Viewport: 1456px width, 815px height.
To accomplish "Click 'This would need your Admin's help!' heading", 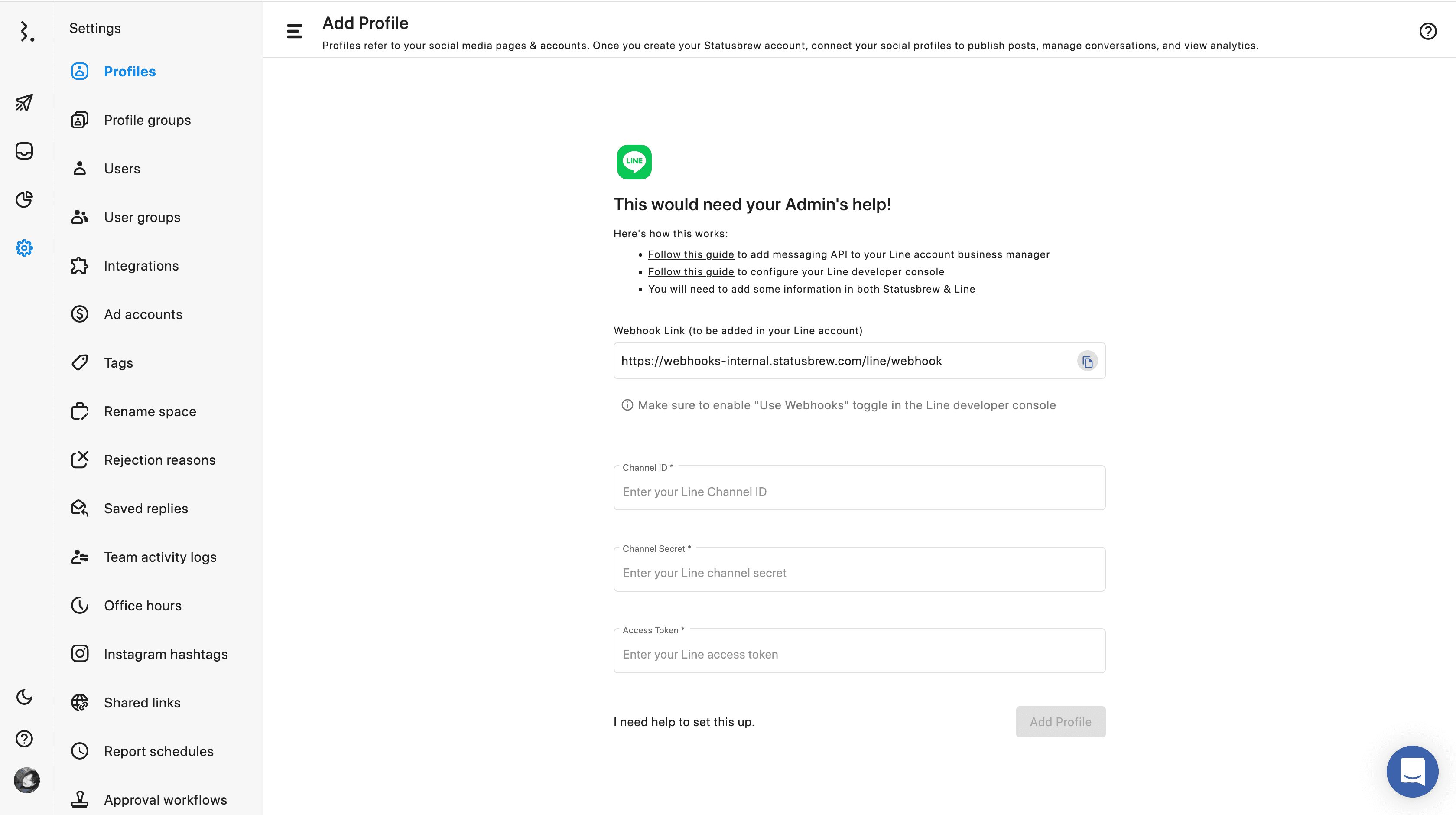I will [x=752, y=205].
